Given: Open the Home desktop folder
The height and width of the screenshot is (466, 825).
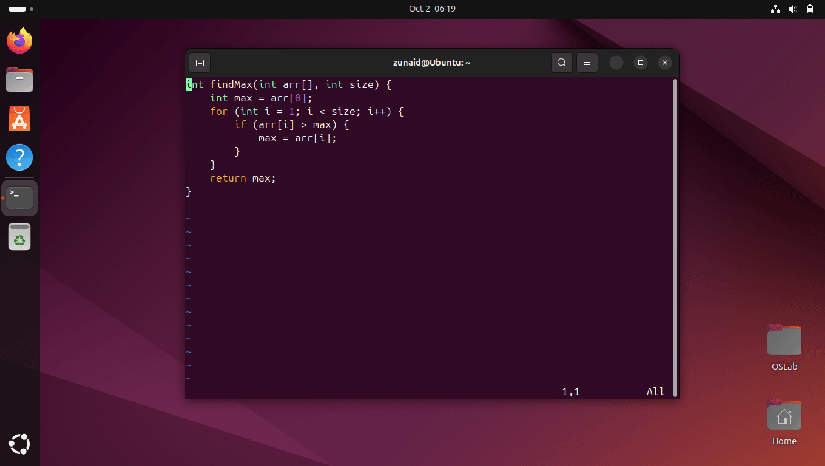Looking at the screenshot, I should (x=784, y=422).
